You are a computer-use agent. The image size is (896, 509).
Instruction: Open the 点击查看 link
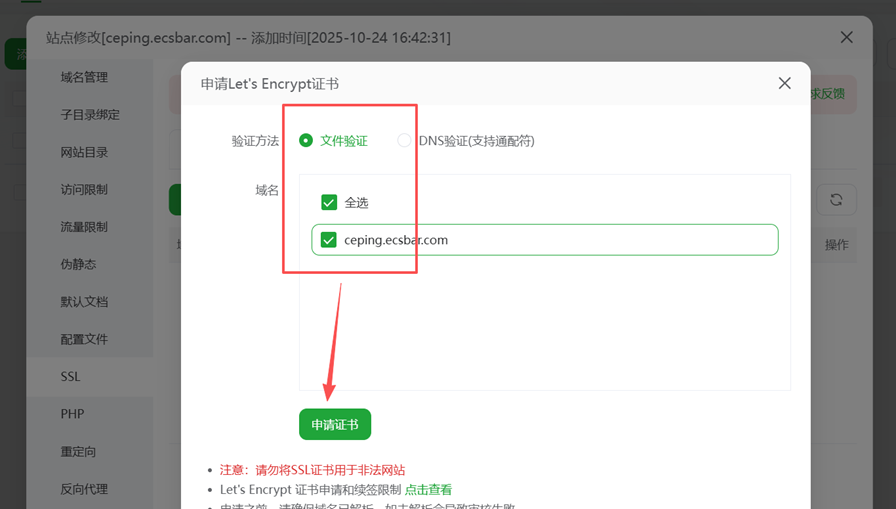pos(428,490)
